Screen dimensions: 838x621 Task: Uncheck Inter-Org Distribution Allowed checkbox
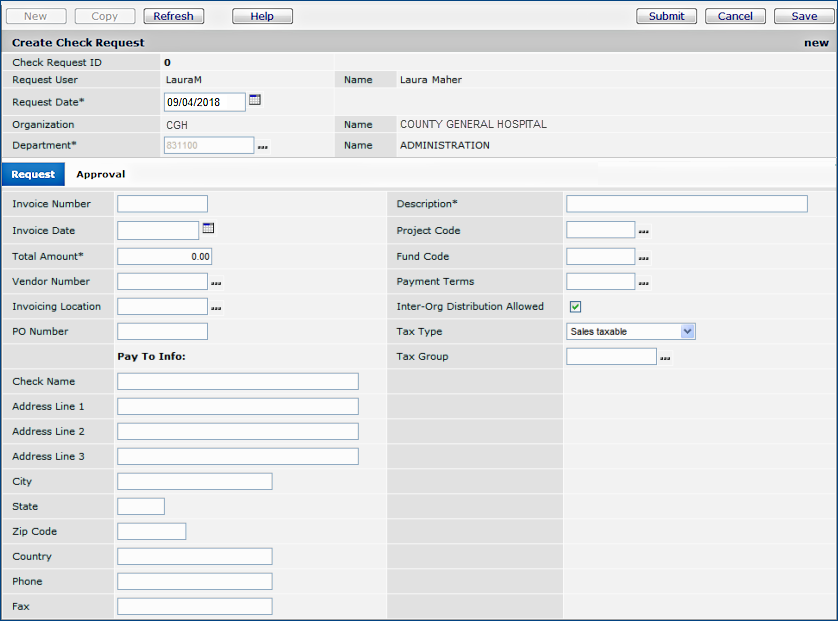(575, 307)
